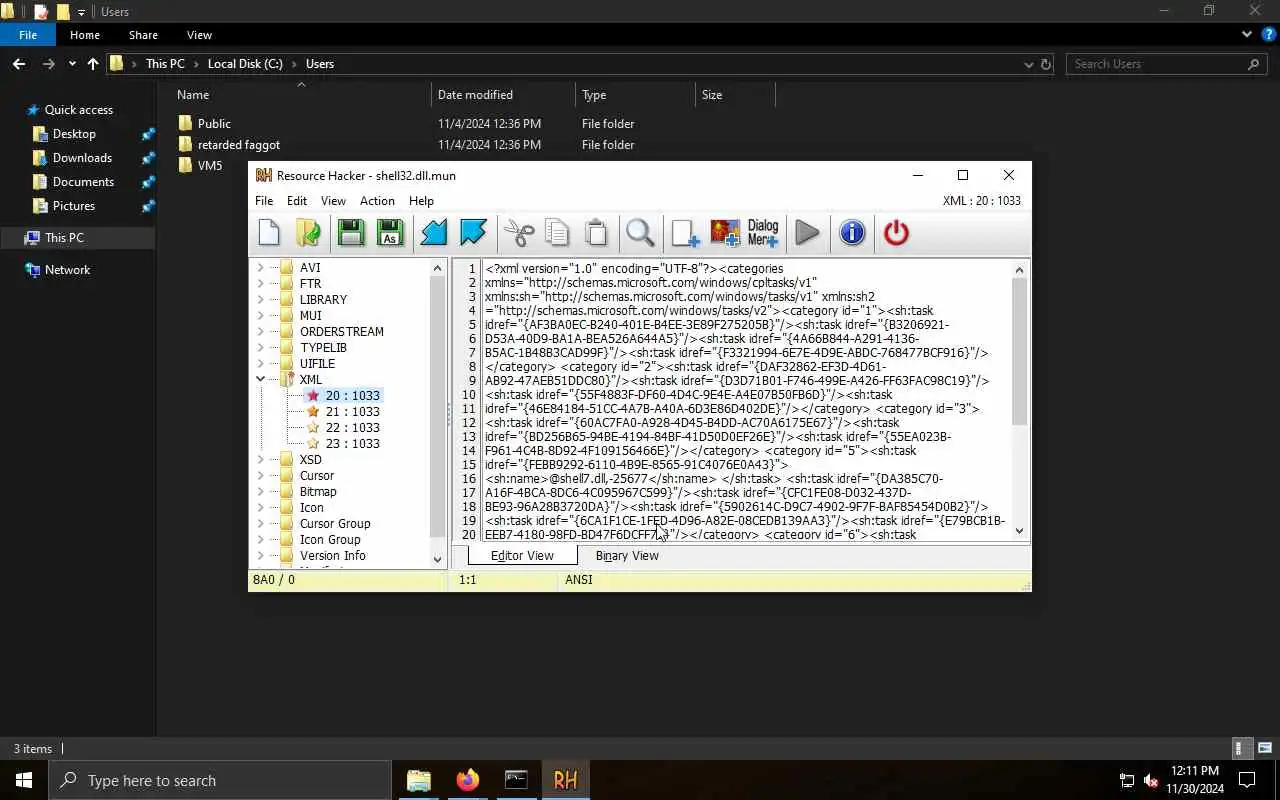This screenshot has height=800, width=1280.
Task: Open the notification center icon
Action: pyautogui.click(x=1247, y=780)
